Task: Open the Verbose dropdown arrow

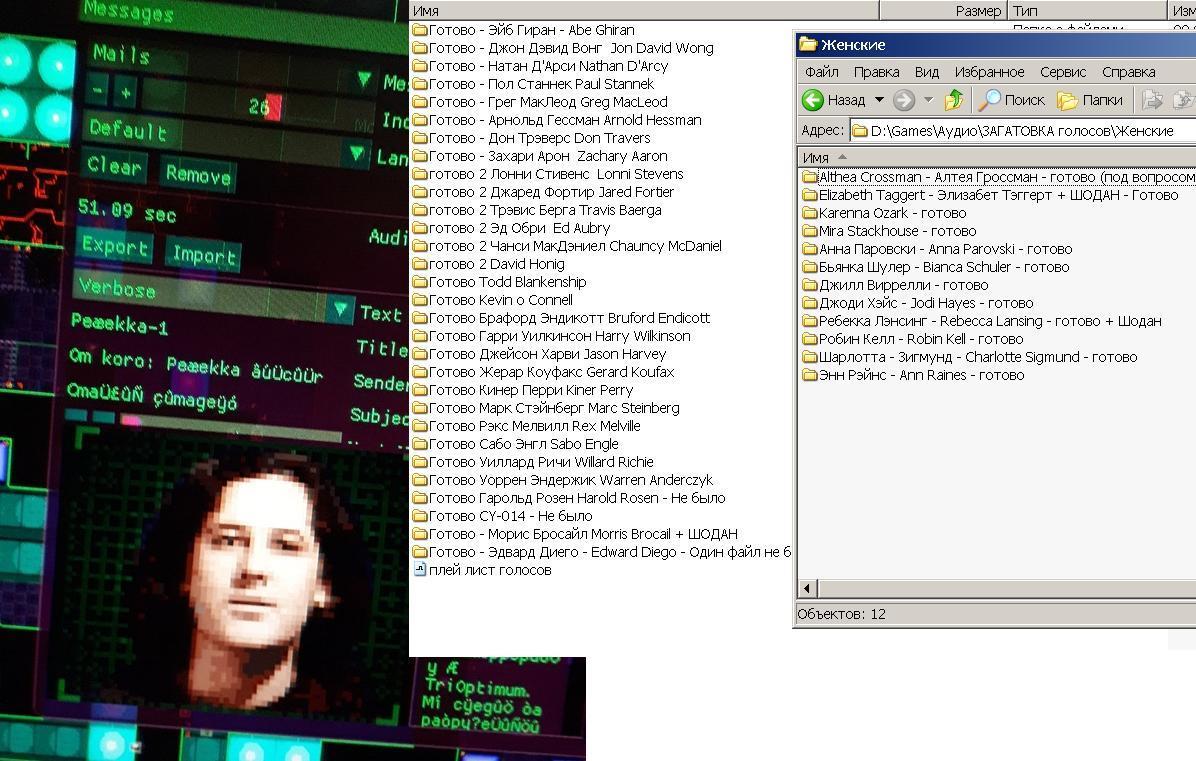Action: pos(340,309)
